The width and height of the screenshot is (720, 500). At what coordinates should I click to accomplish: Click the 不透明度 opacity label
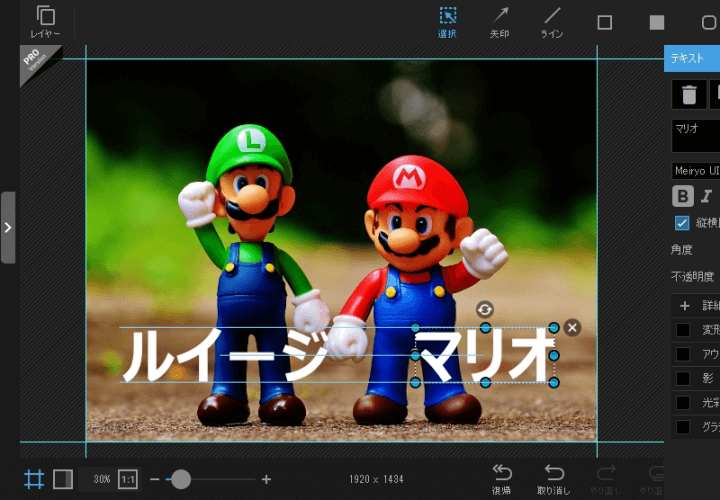[692, 276]
